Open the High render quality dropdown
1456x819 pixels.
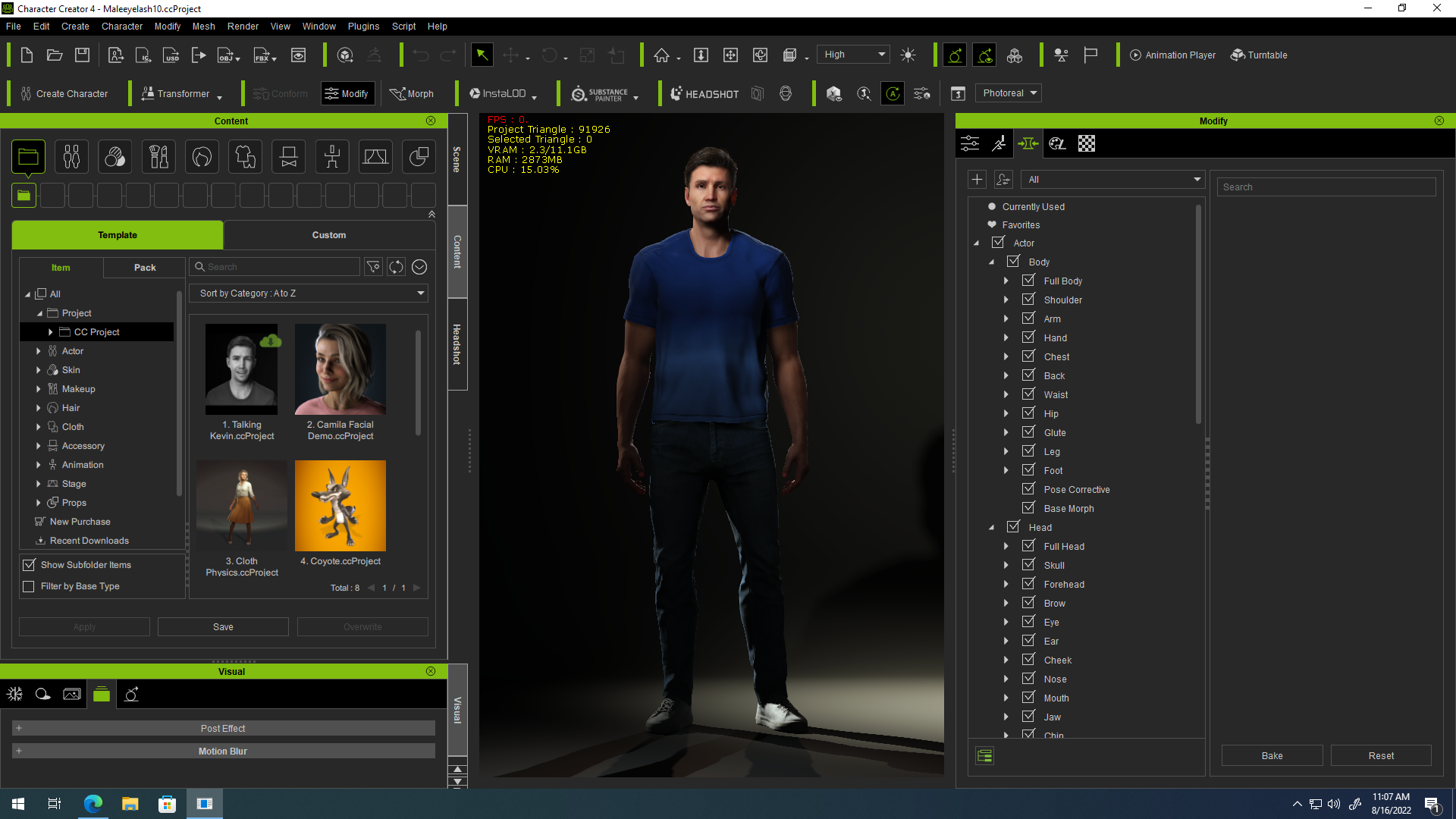[x=854, y=55]
